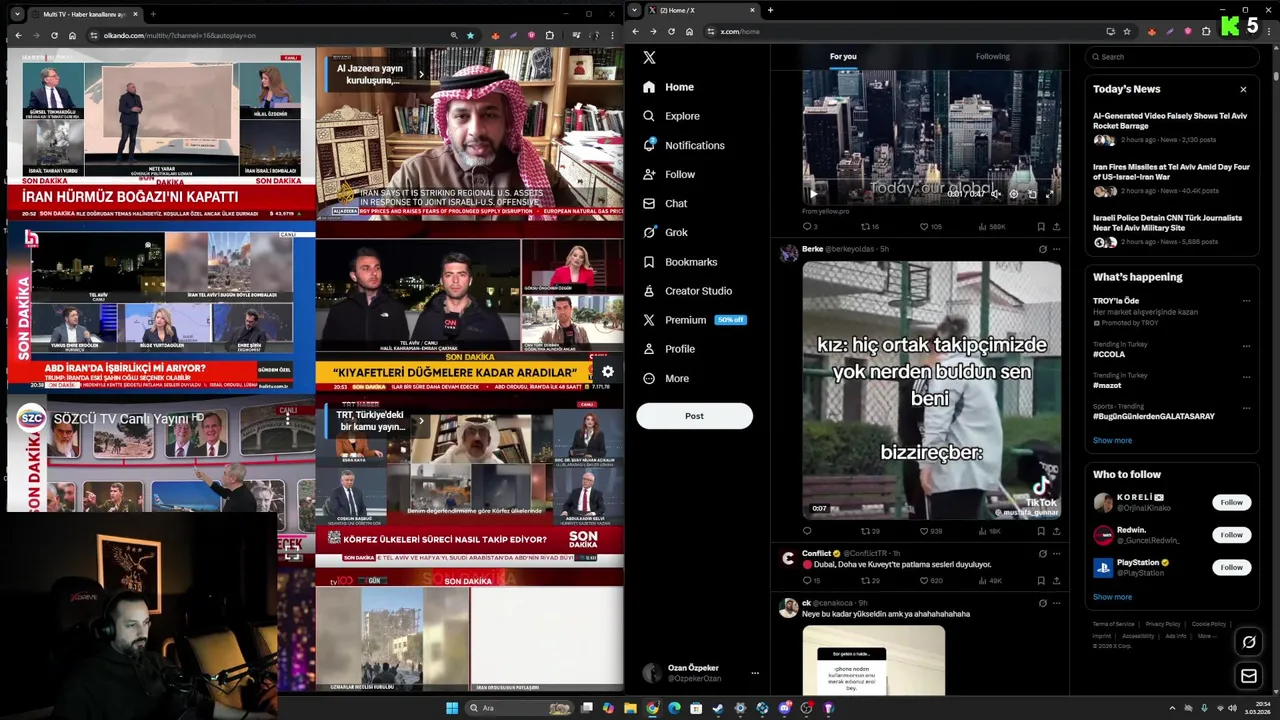Open more options on ck's post
This screenshot has height=720, width=1280.
pos(1056,603)
